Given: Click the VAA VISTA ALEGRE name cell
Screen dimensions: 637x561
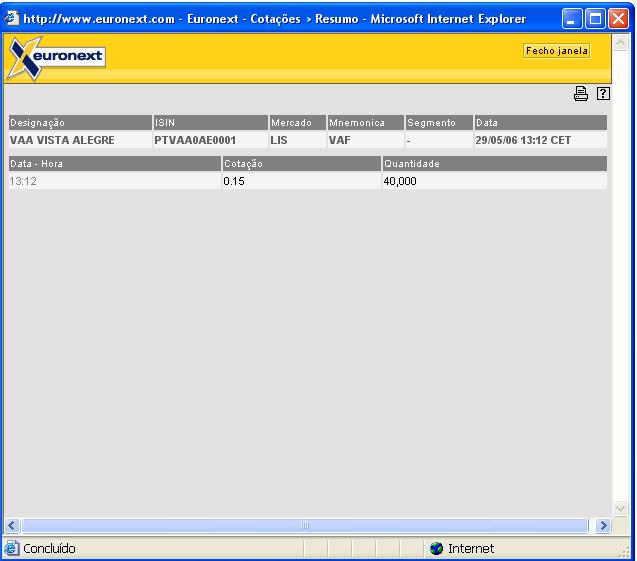Looking at the screenshot, I should coord(61,141).
